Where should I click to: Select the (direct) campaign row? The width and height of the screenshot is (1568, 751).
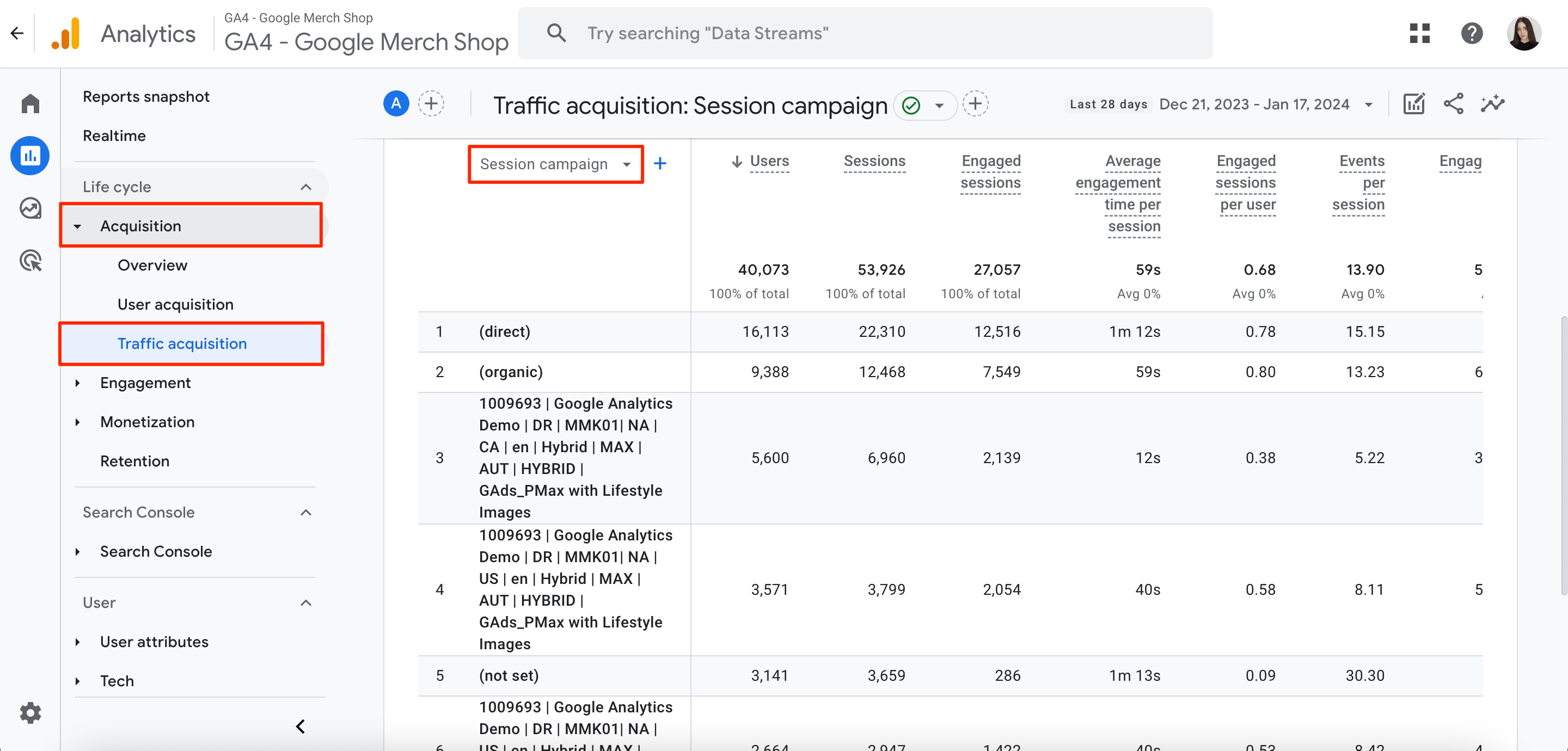950,331
